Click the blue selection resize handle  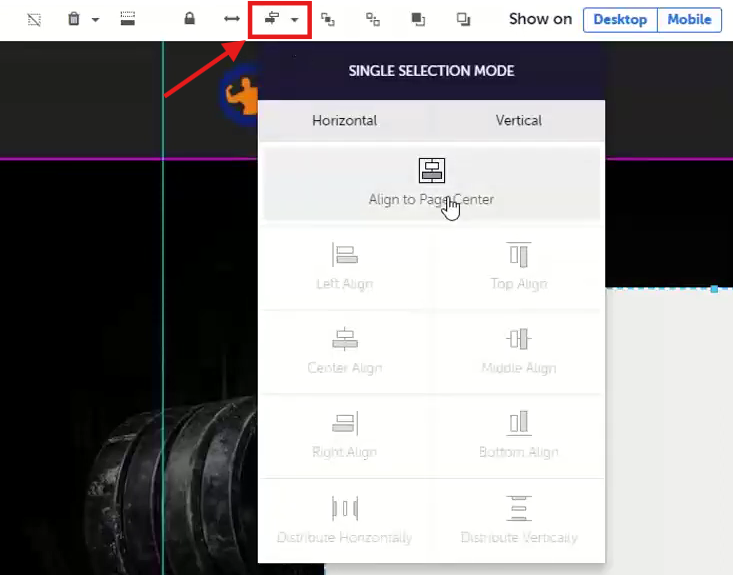tap(714, 289)
